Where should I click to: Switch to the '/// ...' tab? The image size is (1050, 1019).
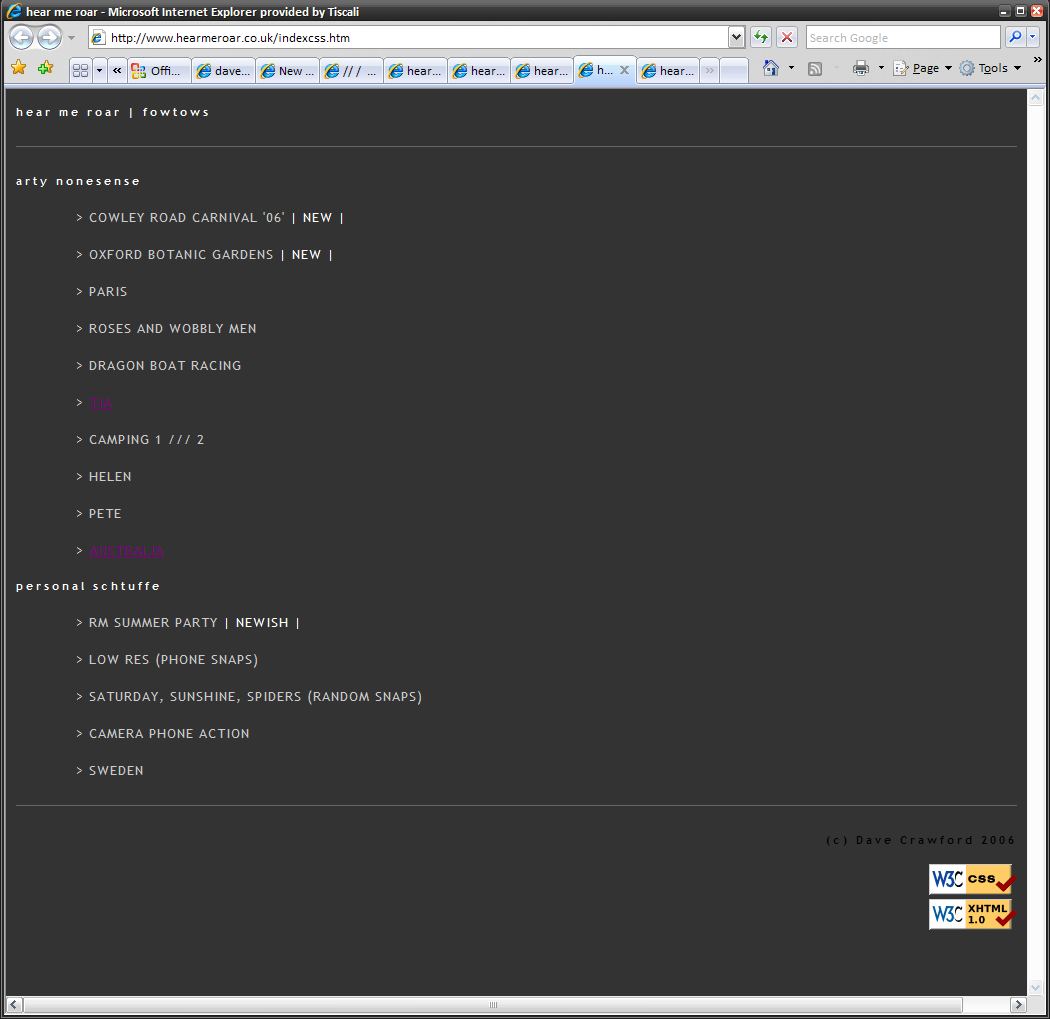click(352, 70)
